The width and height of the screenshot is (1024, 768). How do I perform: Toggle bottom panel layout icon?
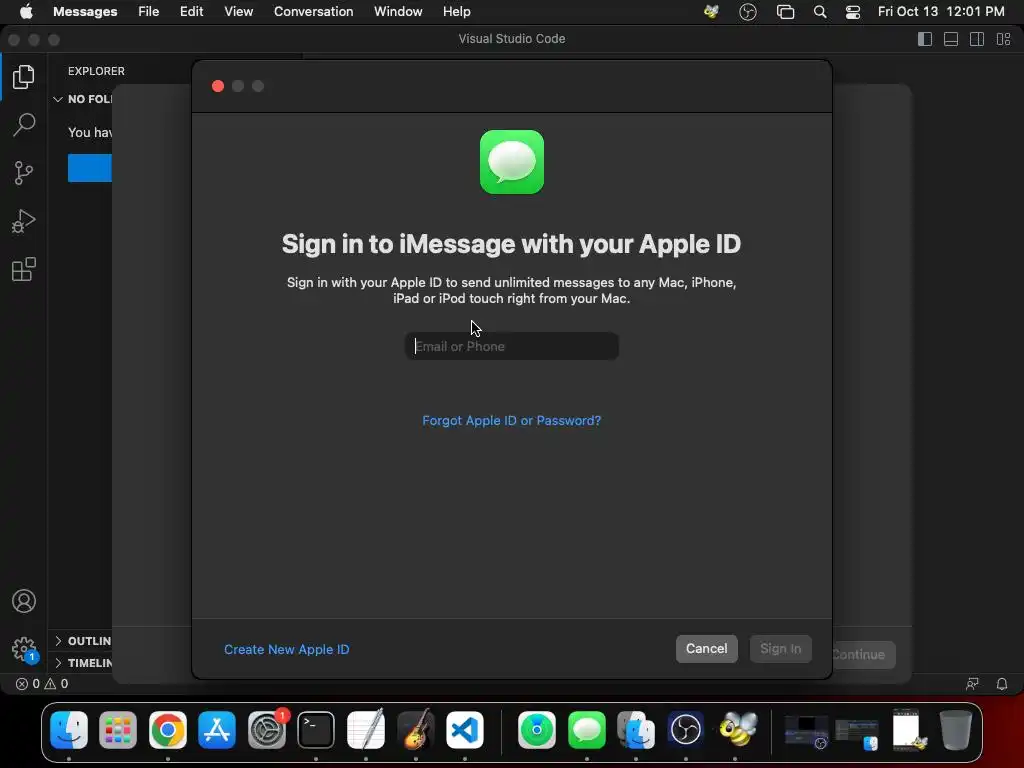(x=951, y=39)
